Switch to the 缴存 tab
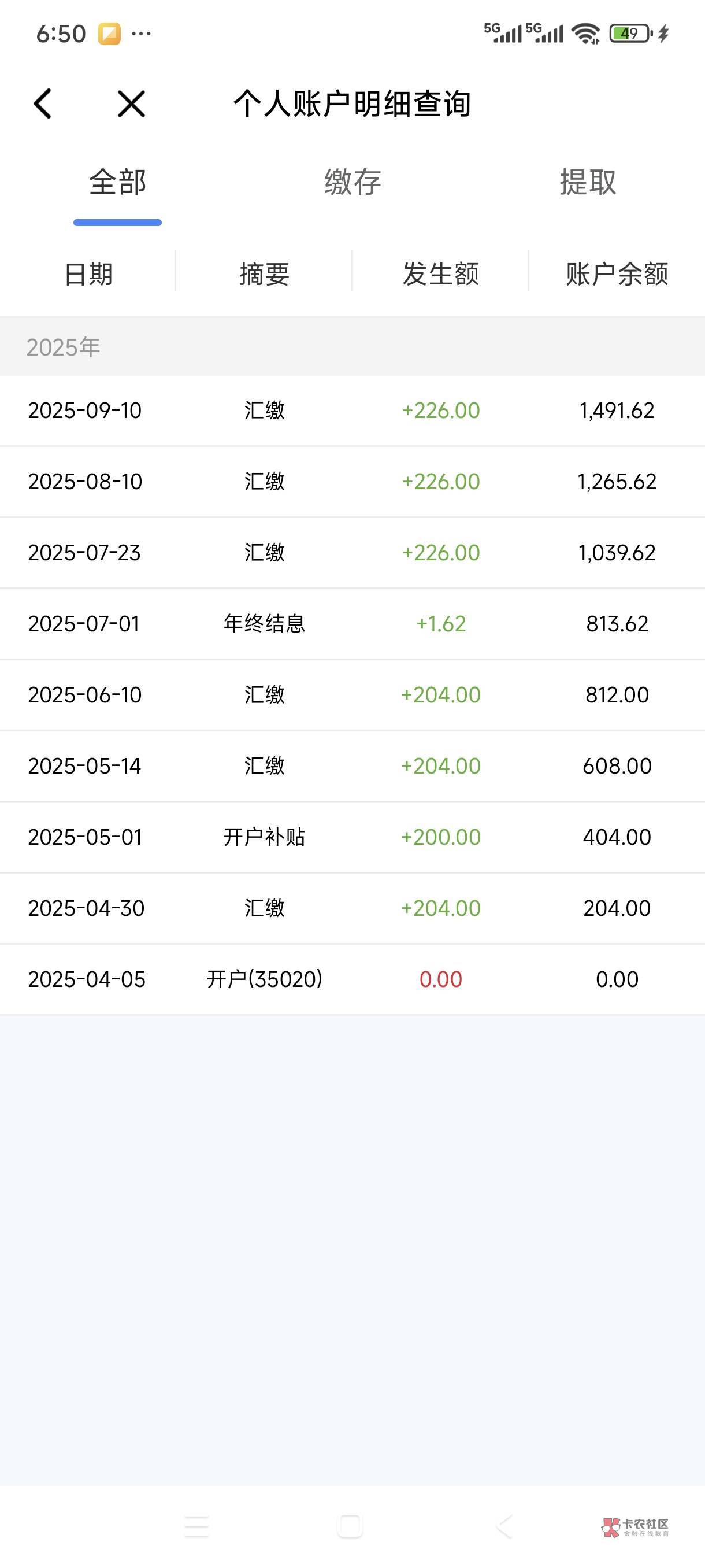 (x=353, y=182)
